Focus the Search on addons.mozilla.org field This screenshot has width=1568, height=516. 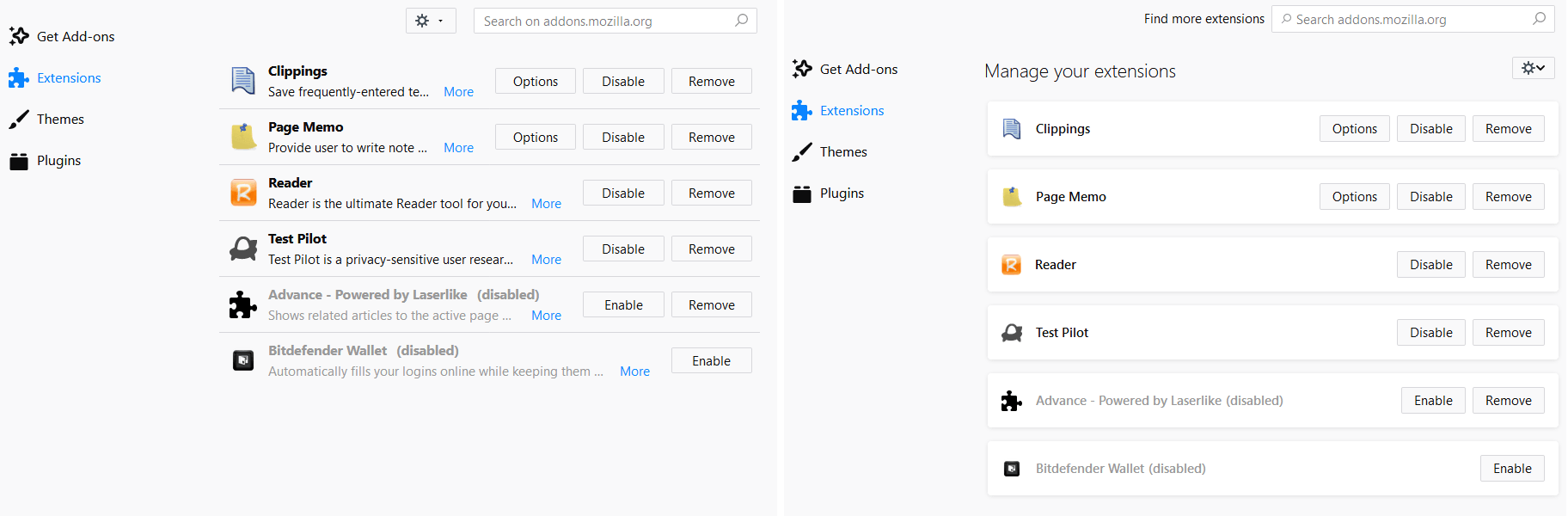point(616,21)
